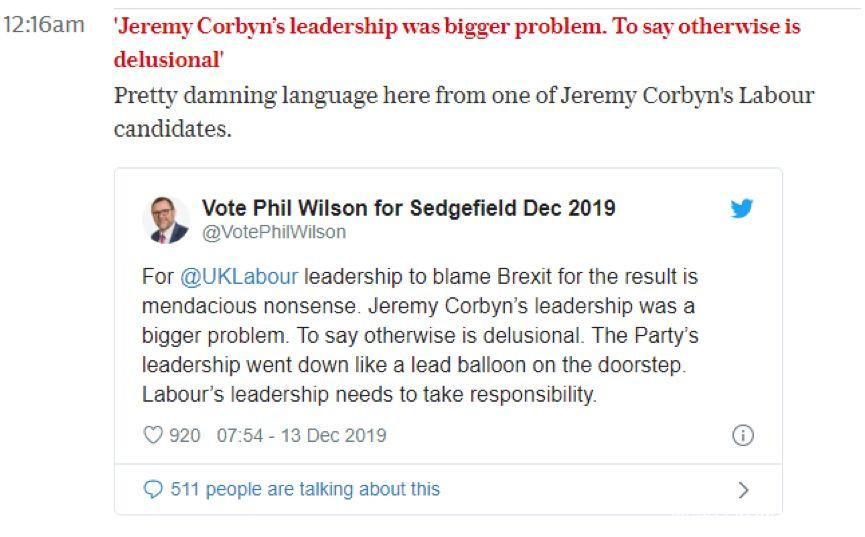Expand the conversation with the right chevron
Viewport: 865px width, 537px height.
tap(742, 490)
